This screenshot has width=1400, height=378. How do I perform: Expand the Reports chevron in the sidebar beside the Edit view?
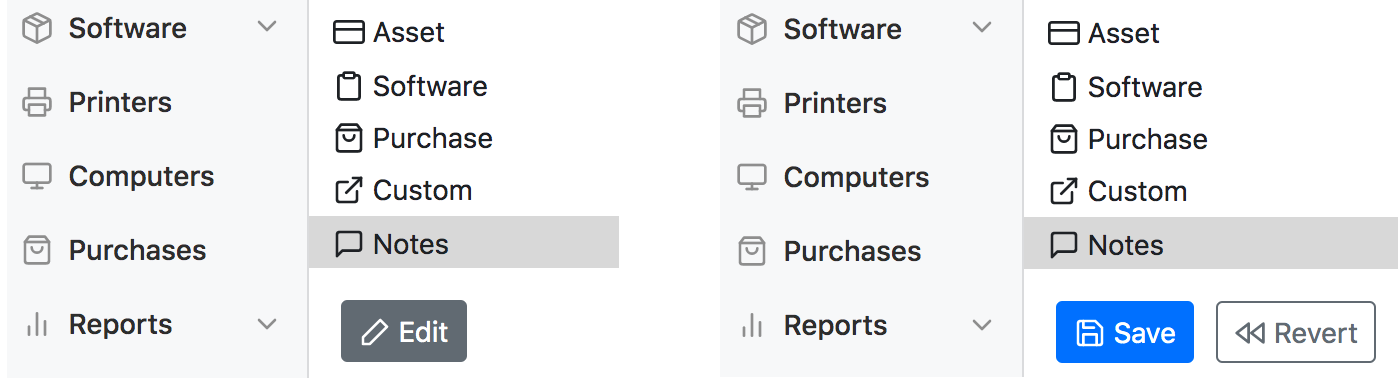coord(267,324)
